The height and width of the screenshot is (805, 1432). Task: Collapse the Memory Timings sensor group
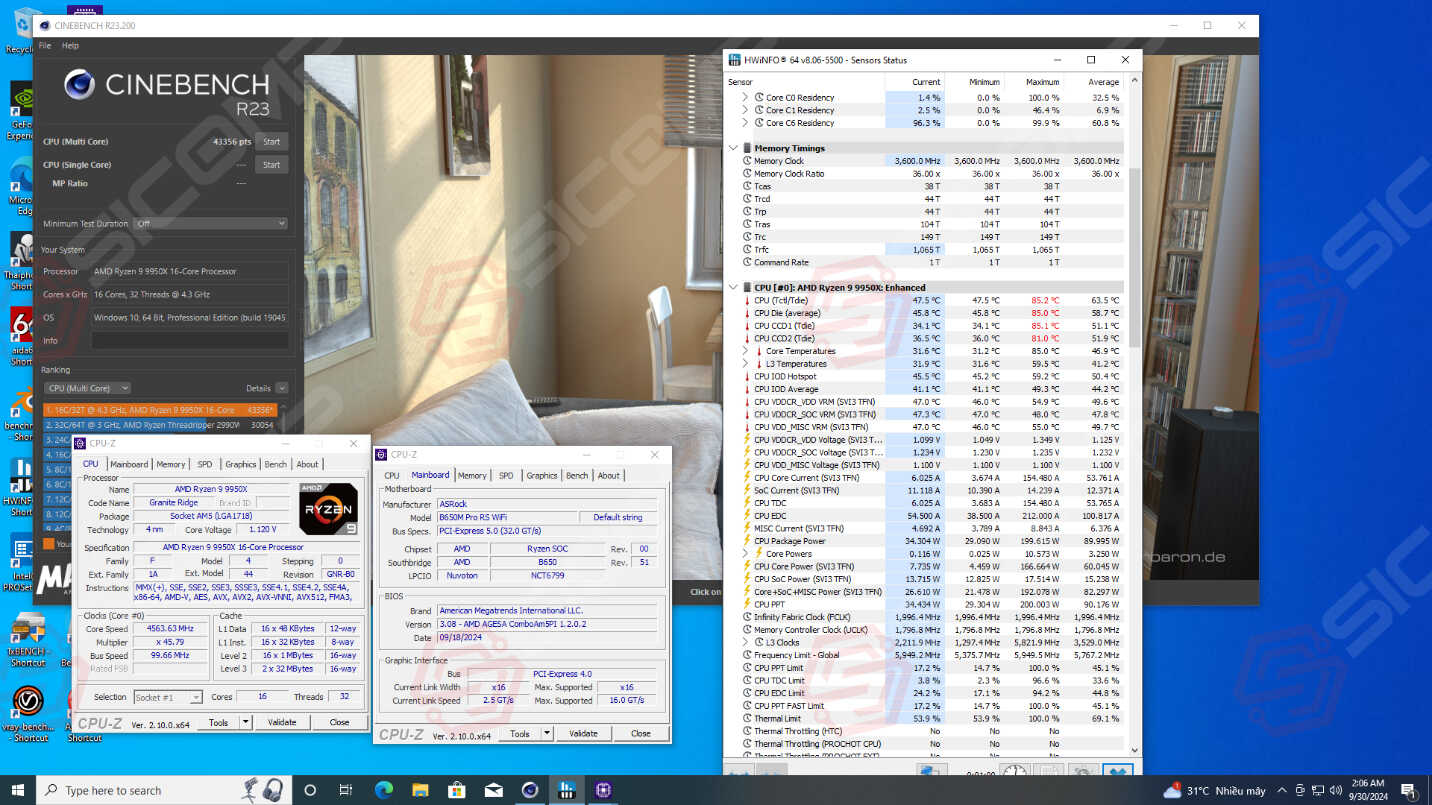click(x=734, y=148)
